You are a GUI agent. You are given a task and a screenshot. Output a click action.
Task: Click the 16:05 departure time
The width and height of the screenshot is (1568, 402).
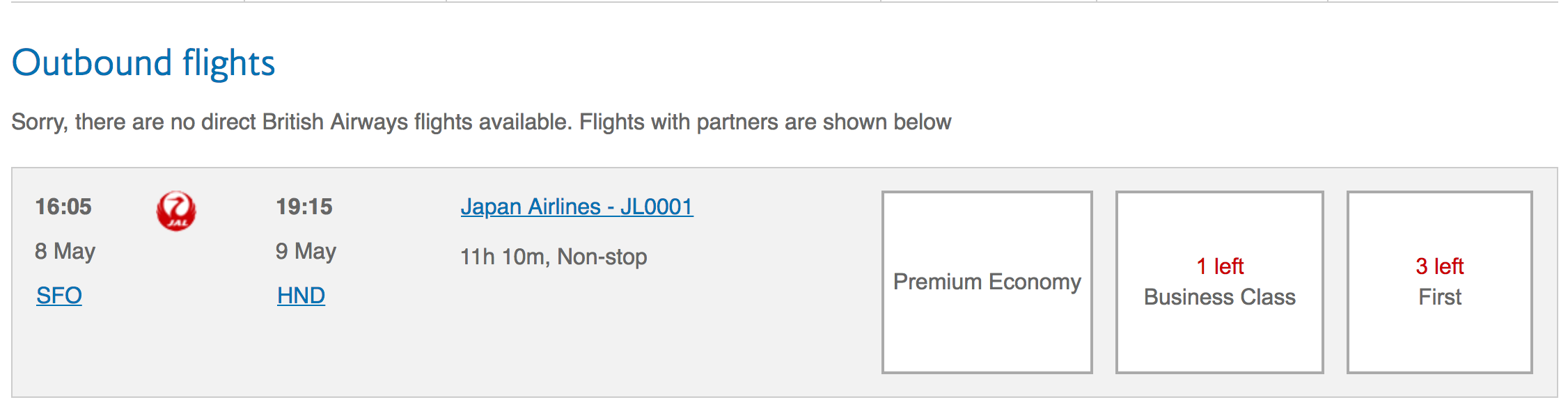coord(63,207)
